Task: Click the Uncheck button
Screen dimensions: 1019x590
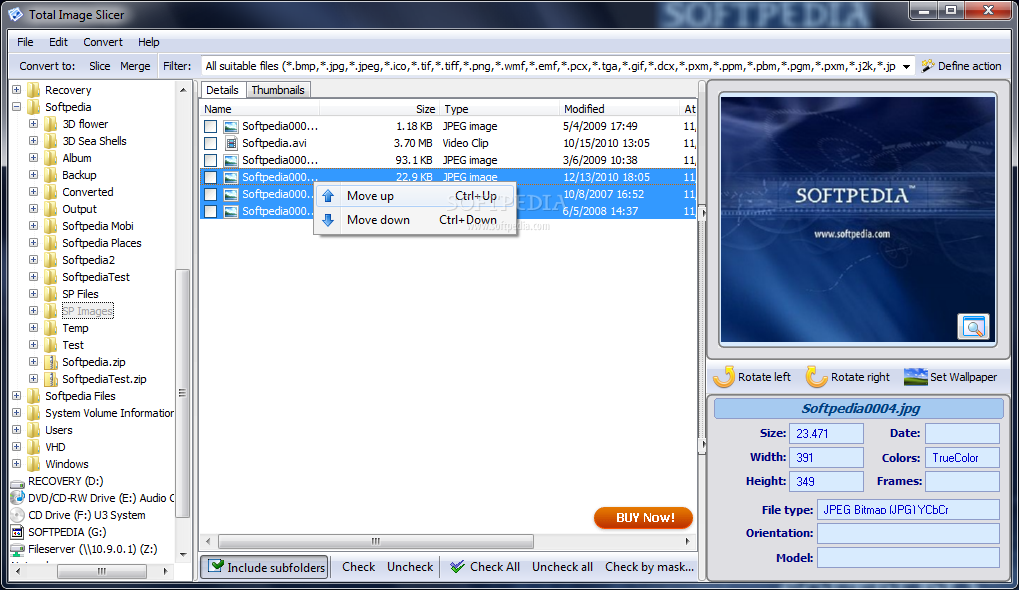Action: 410,567
